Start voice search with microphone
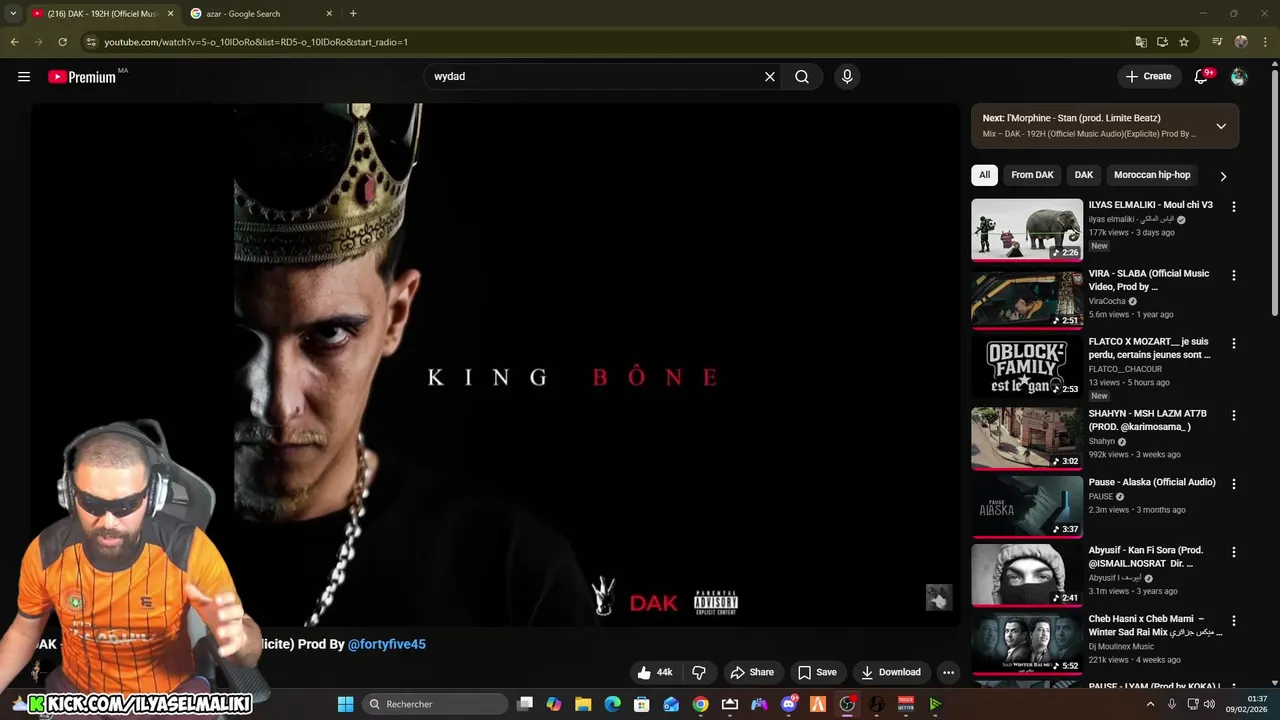 [x=847, y=76]
